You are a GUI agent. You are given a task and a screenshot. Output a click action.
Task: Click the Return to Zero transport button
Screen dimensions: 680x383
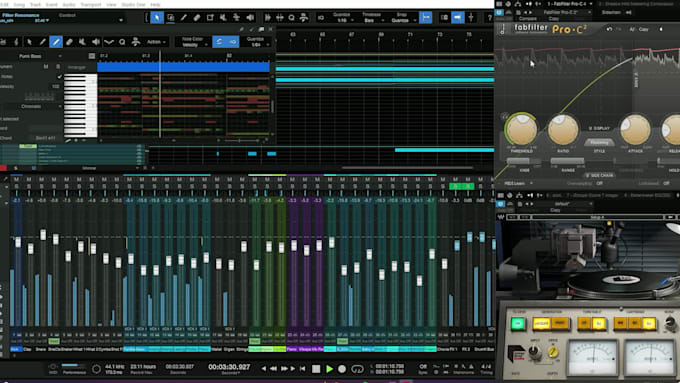click(x=303, y=369)
